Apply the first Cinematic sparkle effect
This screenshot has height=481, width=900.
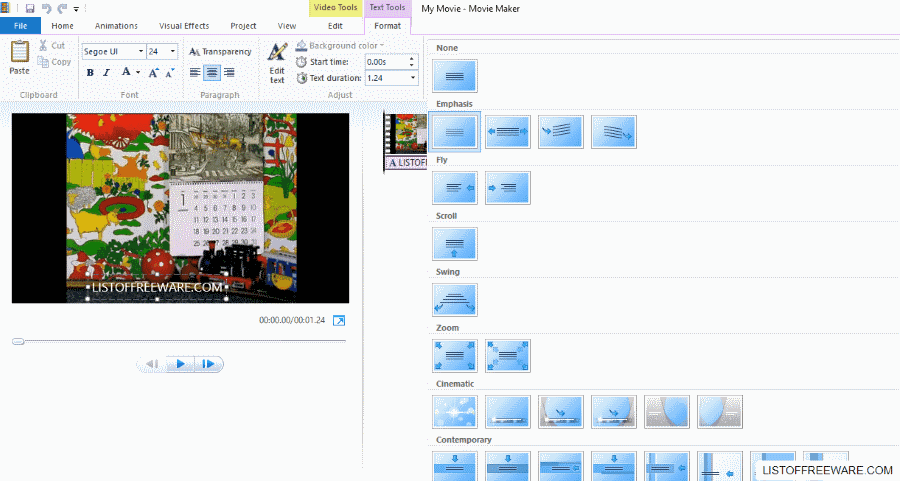pos(455,412)
